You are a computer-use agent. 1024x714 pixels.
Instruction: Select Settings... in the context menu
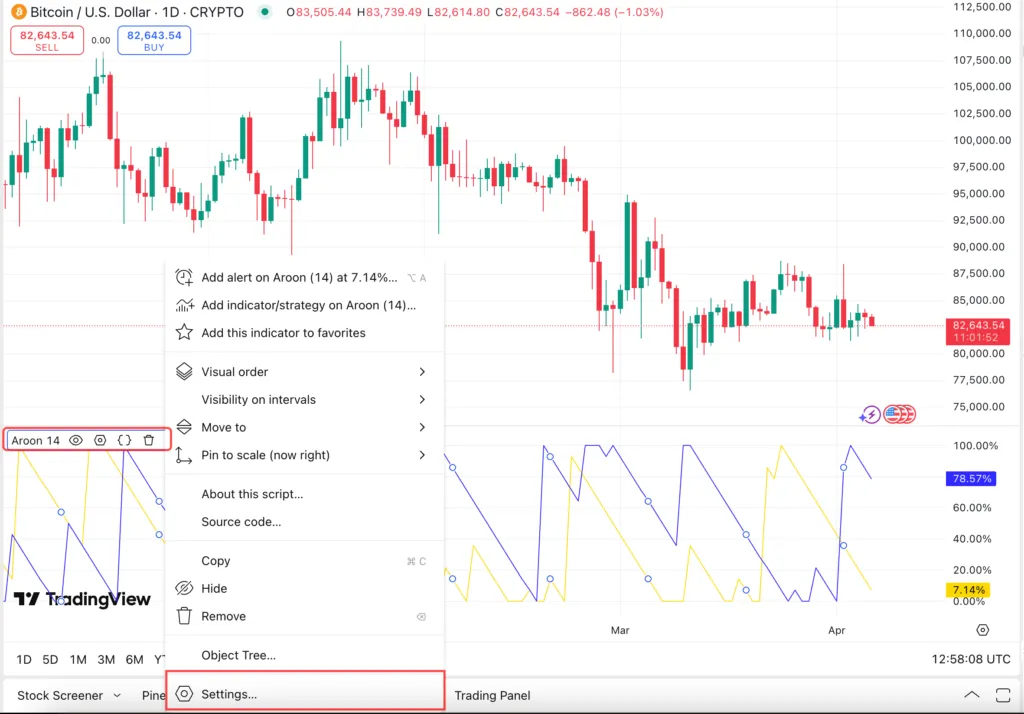[229, 694]
